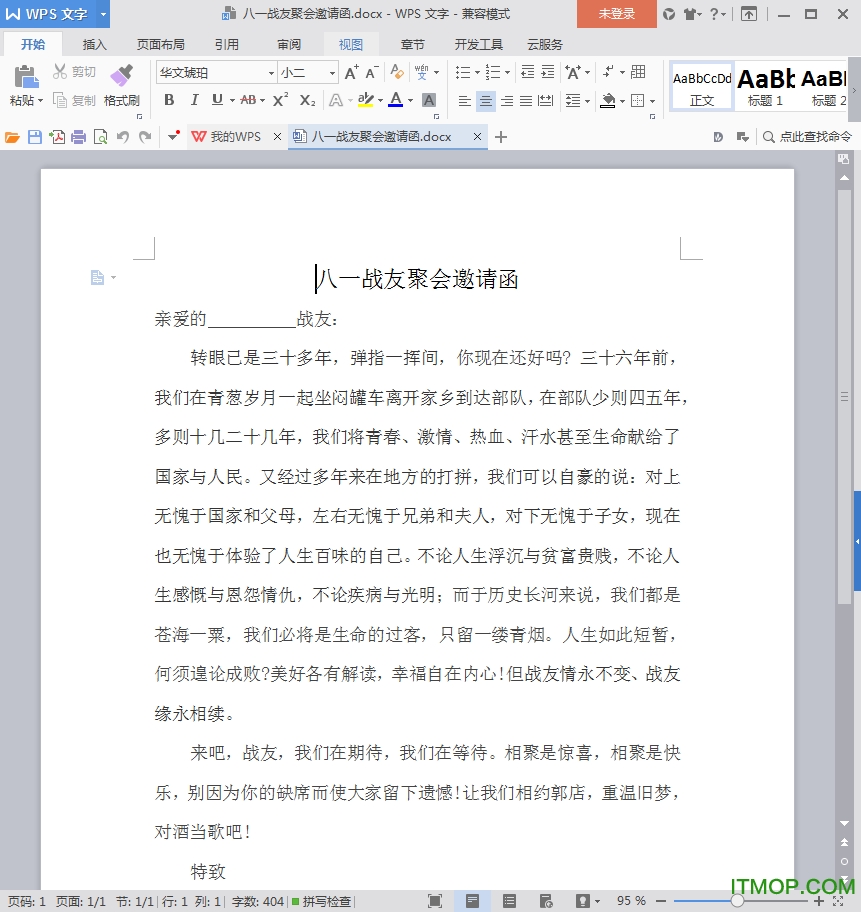This screenshot has width=861, height=912.
Task: Apply the Normal text style
Action: point(702,87)
